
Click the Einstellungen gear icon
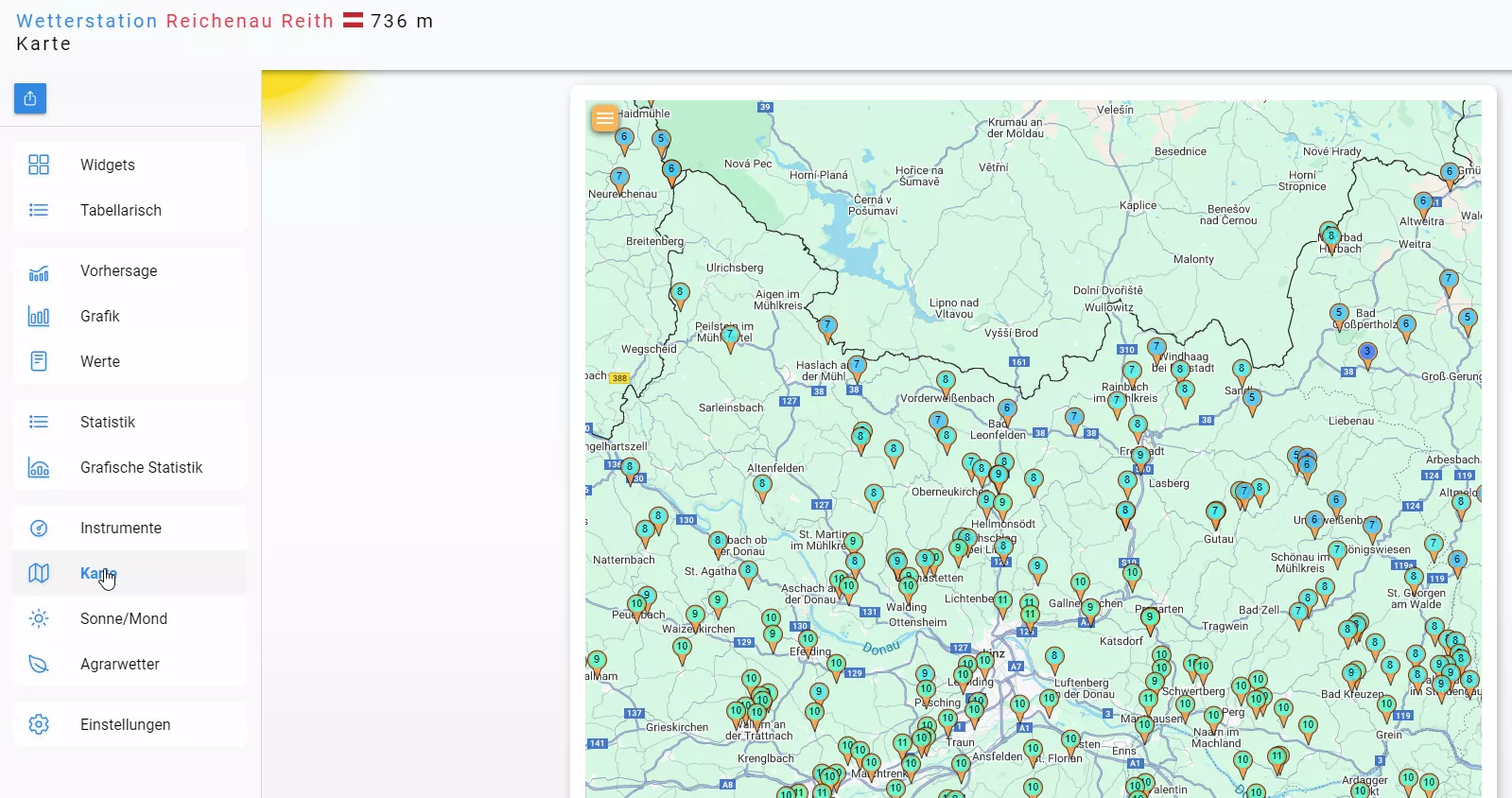click(x=39, y=724)
